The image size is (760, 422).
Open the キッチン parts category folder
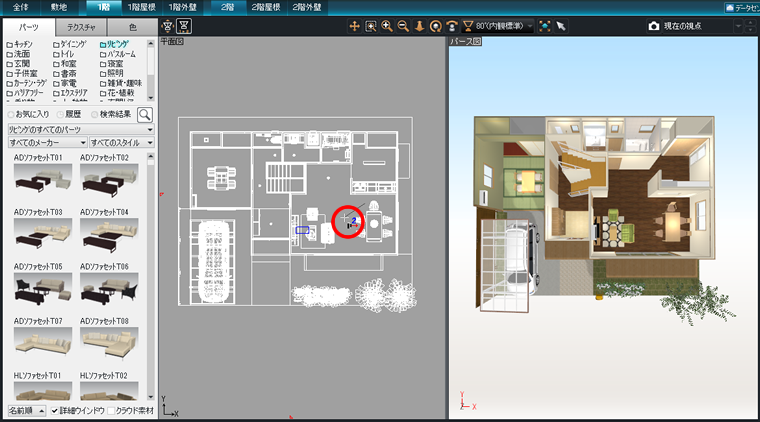(x=24, y=45)
